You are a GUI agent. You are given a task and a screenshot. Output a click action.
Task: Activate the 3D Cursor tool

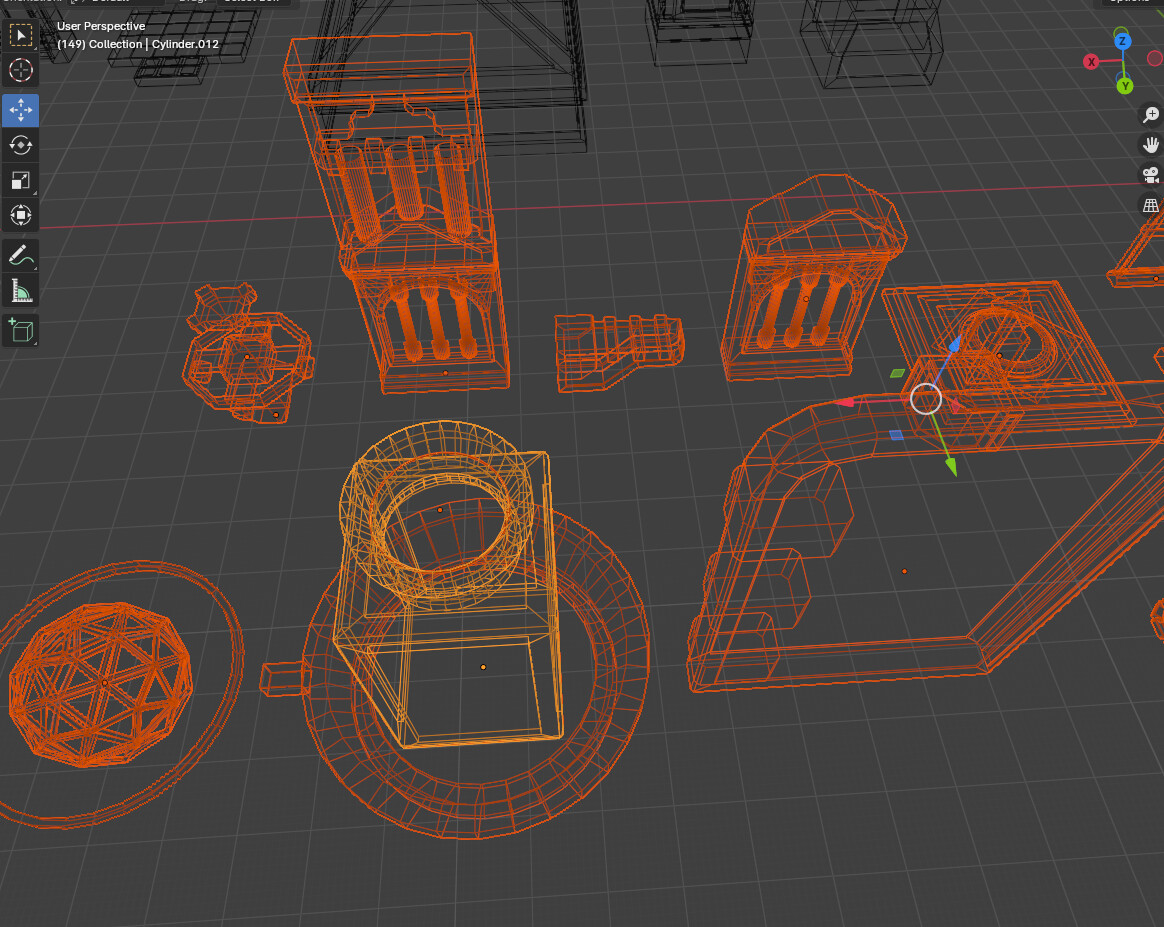click(20, 70)
